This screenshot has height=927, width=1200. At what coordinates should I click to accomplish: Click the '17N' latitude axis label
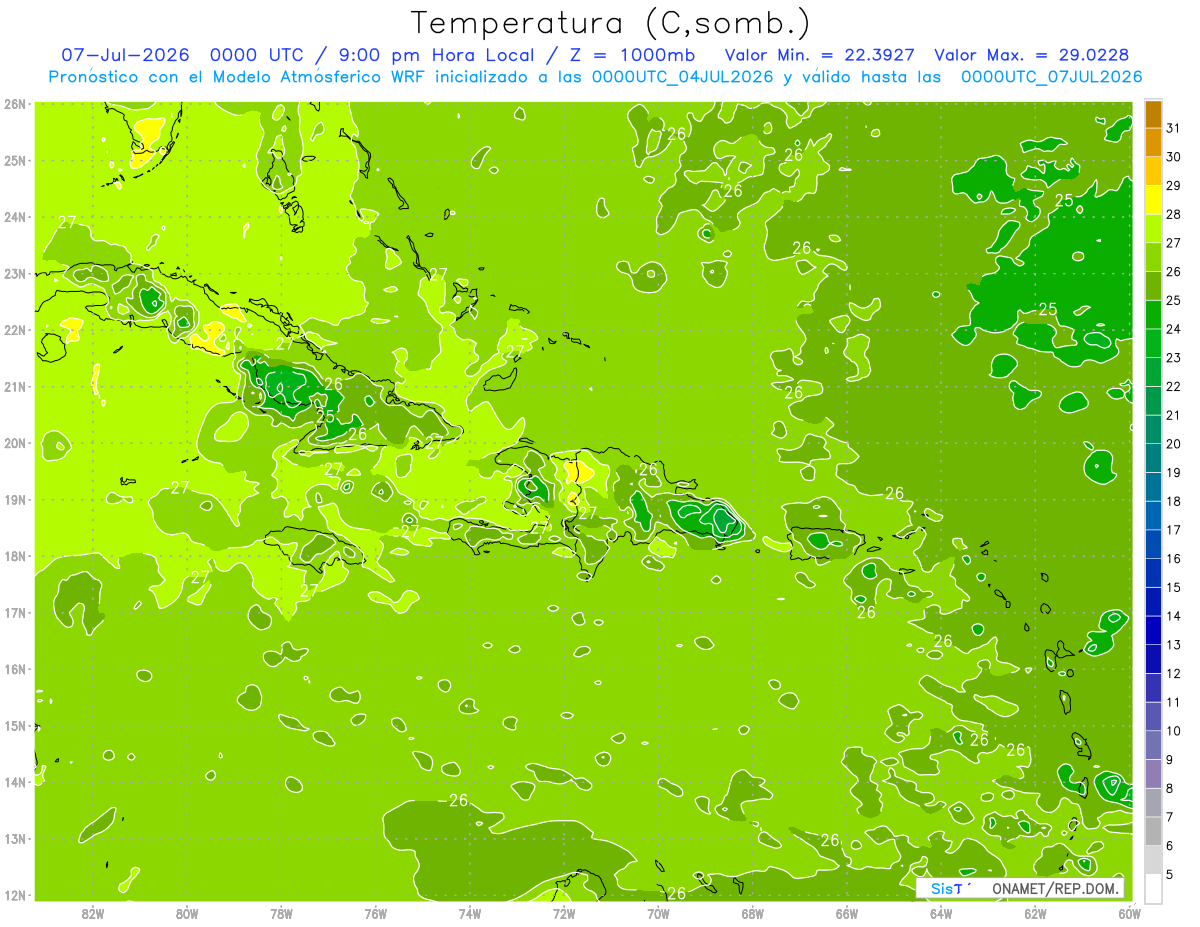pos(15,613)
